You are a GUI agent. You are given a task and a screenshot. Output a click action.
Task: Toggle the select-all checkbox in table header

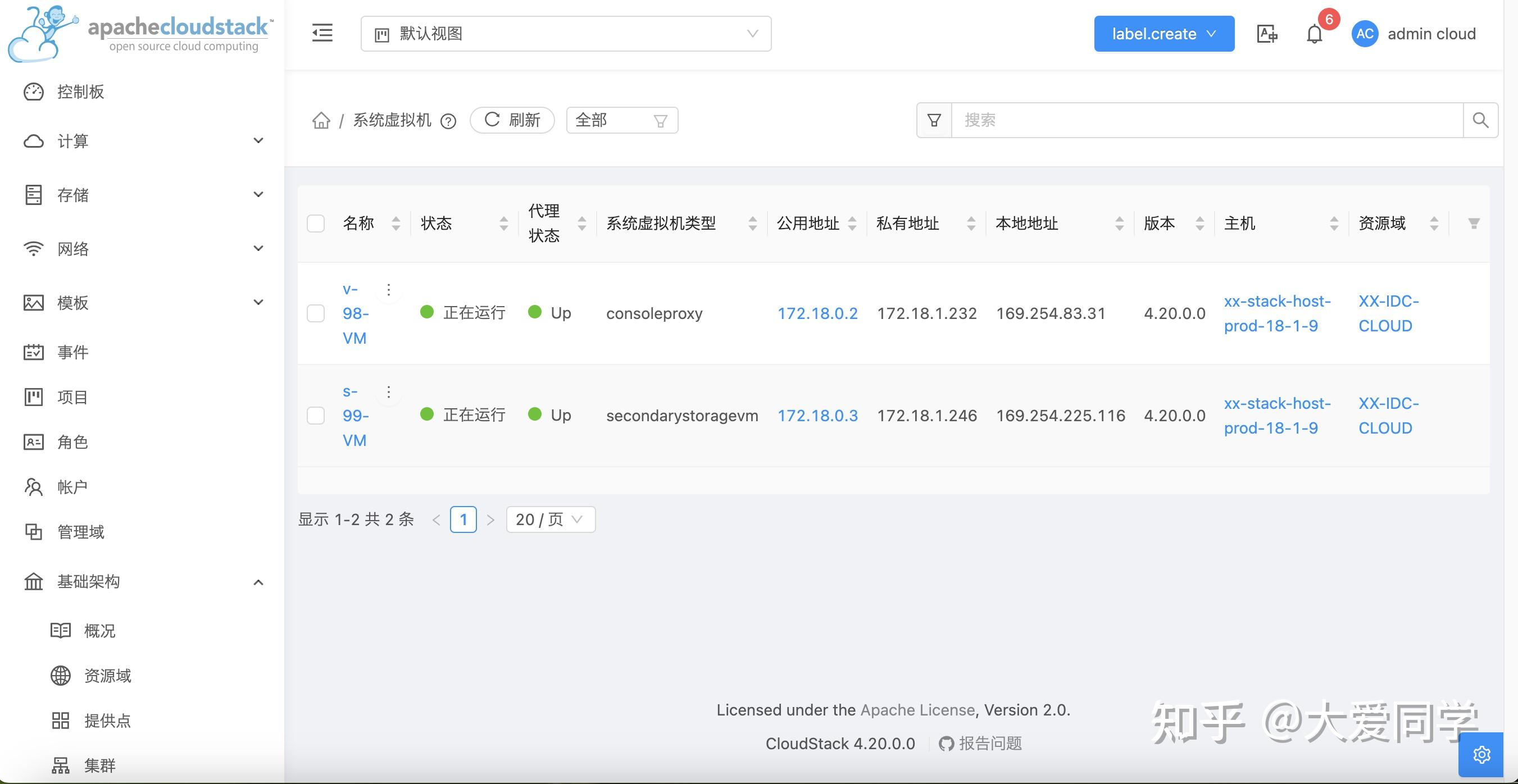click(x=315, y=224)
